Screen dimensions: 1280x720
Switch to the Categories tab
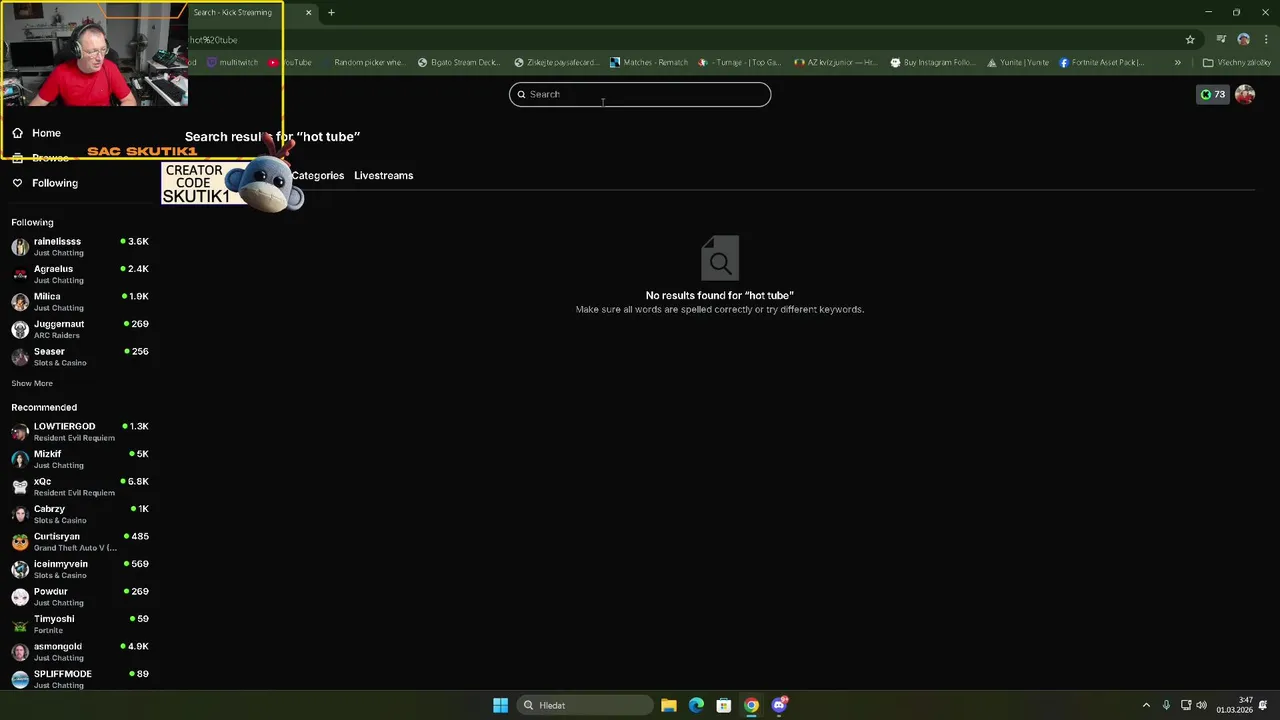point(318,175)
